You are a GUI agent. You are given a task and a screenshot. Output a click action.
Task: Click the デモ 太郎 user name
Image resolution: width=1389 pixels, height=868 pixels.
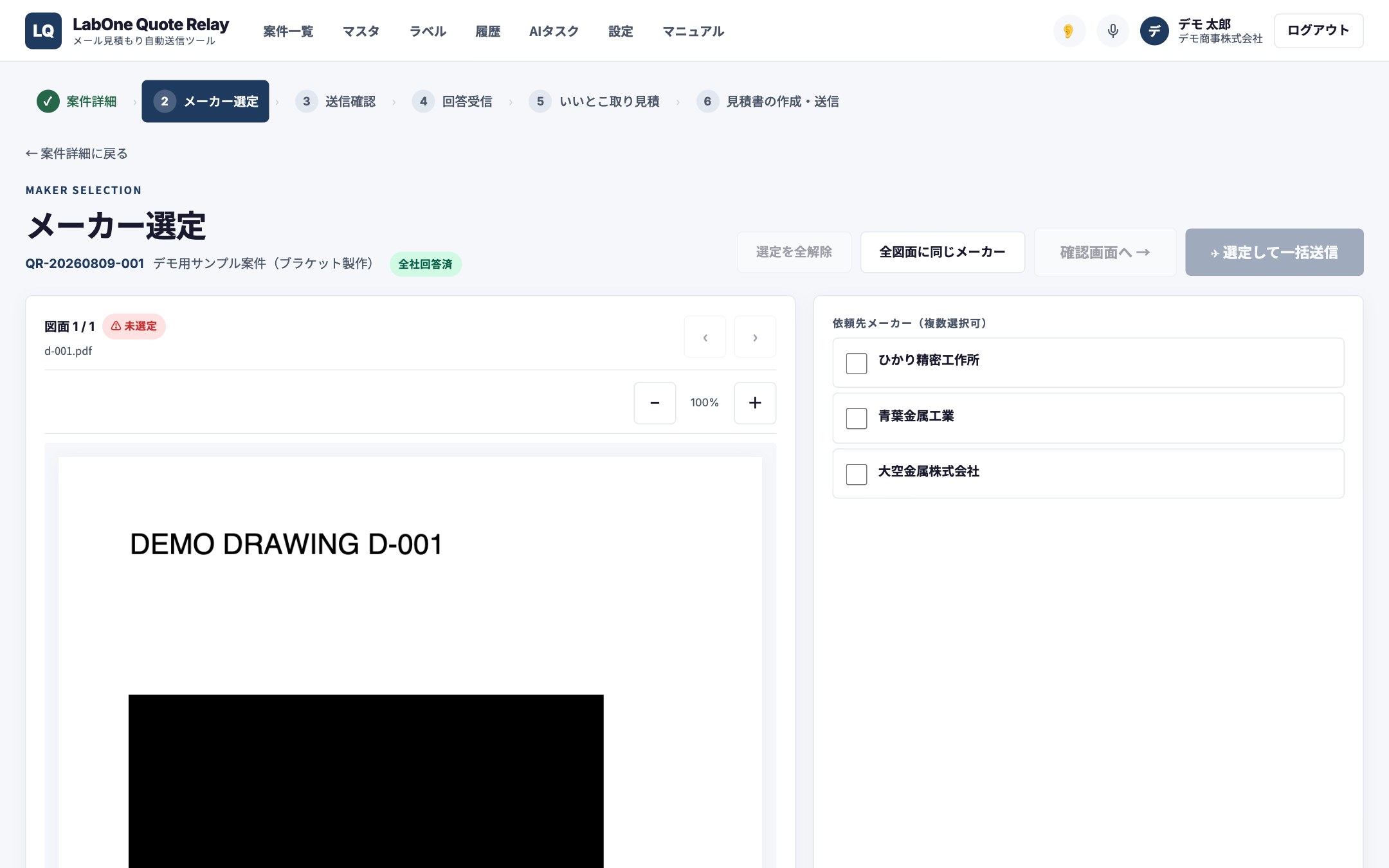click(x=1204, y=24)
